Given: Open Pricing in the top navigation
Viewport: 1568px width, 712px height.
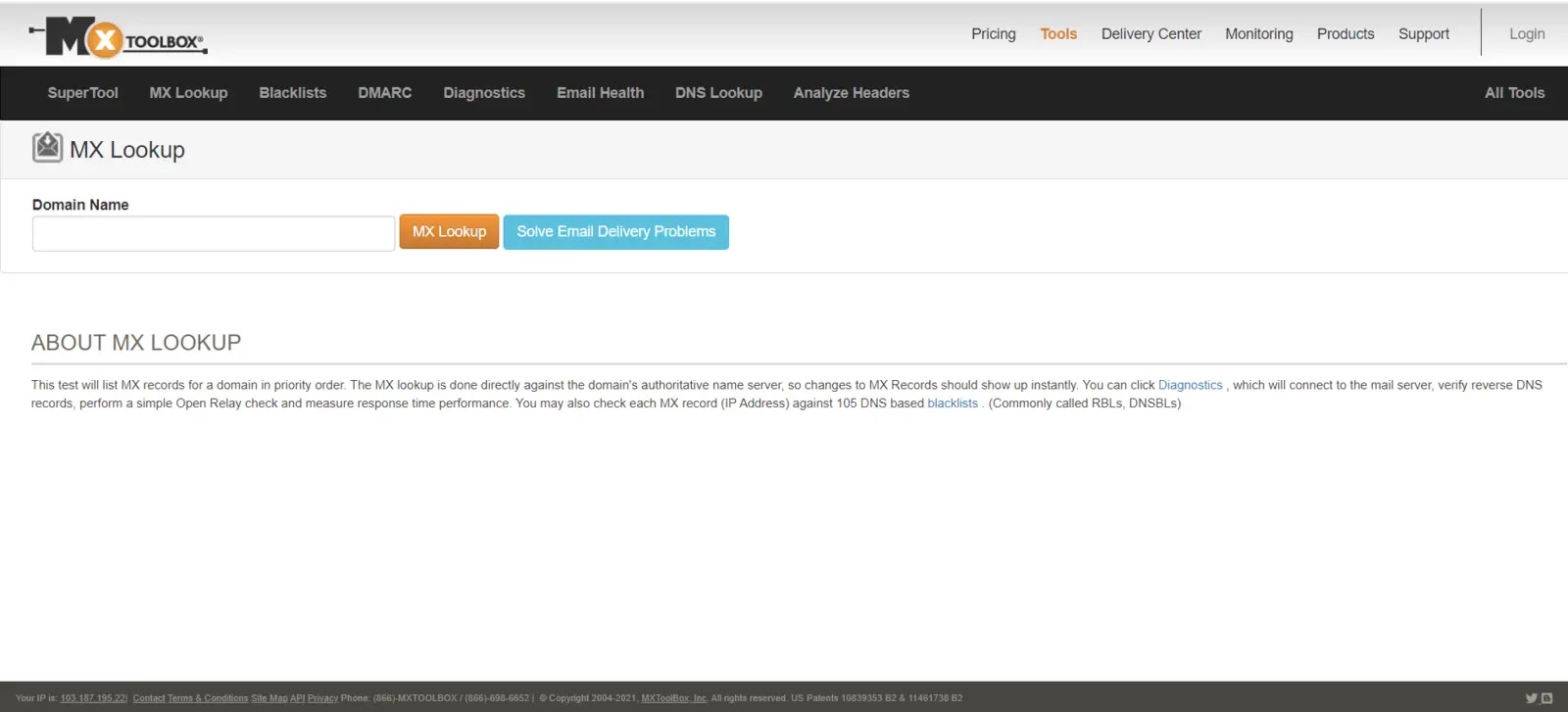Looking at the screenshot, I should pyautogui.click(x=993, y=34).
